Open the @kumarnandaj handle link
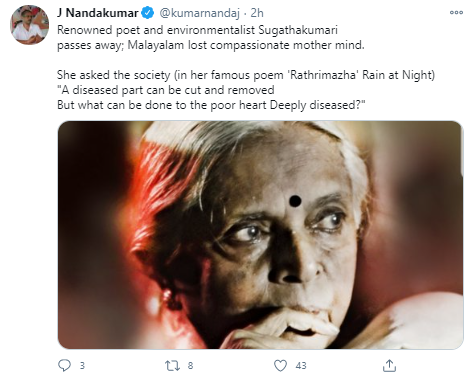476x379 pixels. click(x=199, y=13)
